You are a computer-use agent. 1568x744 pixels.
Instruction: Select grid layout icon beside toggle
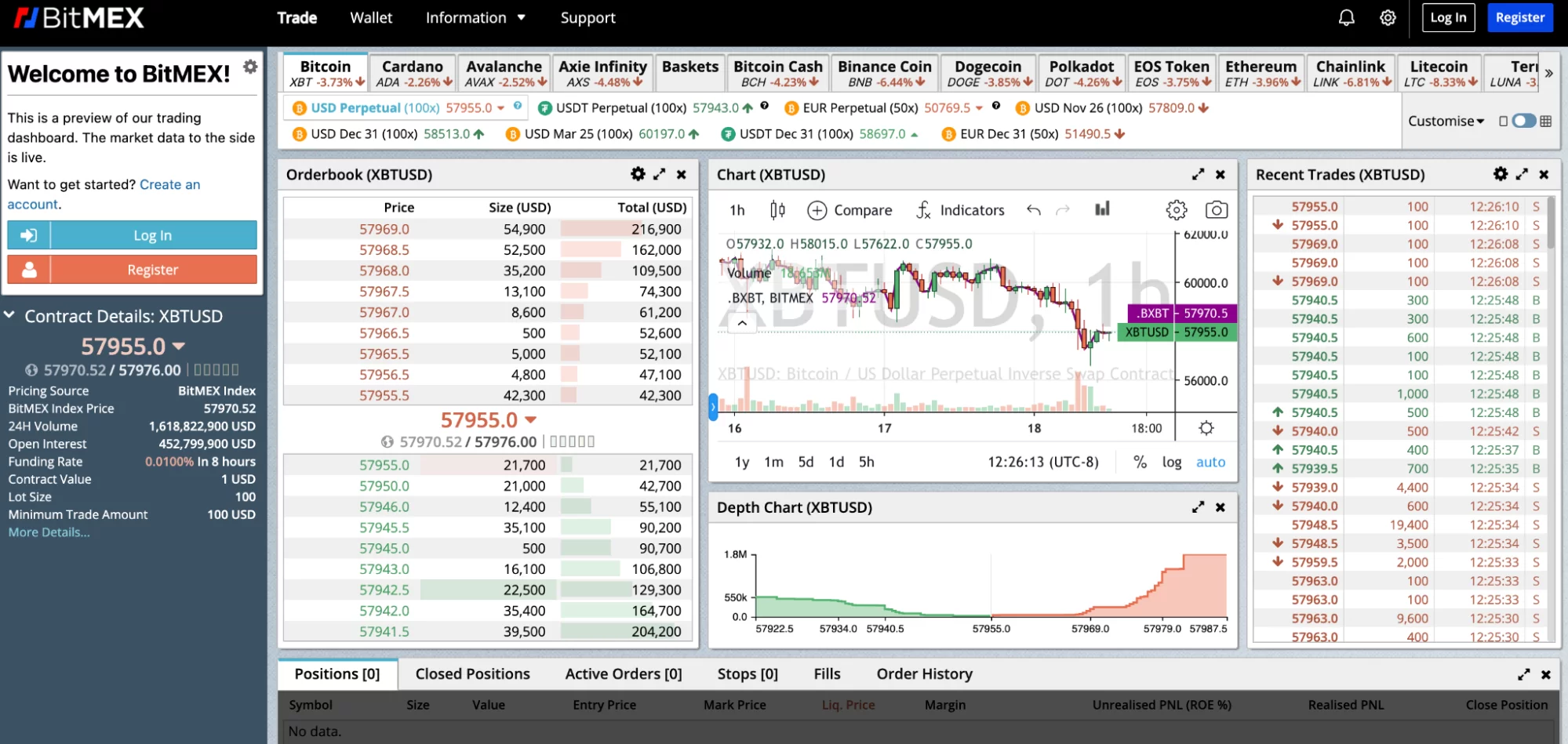[1545, 121]
